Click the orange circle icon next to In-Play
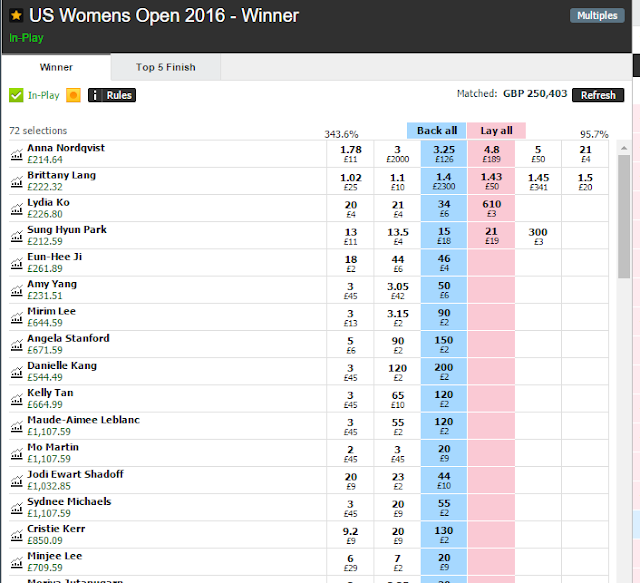Viewport: 640px width, 583px height. tap(73, 95)
